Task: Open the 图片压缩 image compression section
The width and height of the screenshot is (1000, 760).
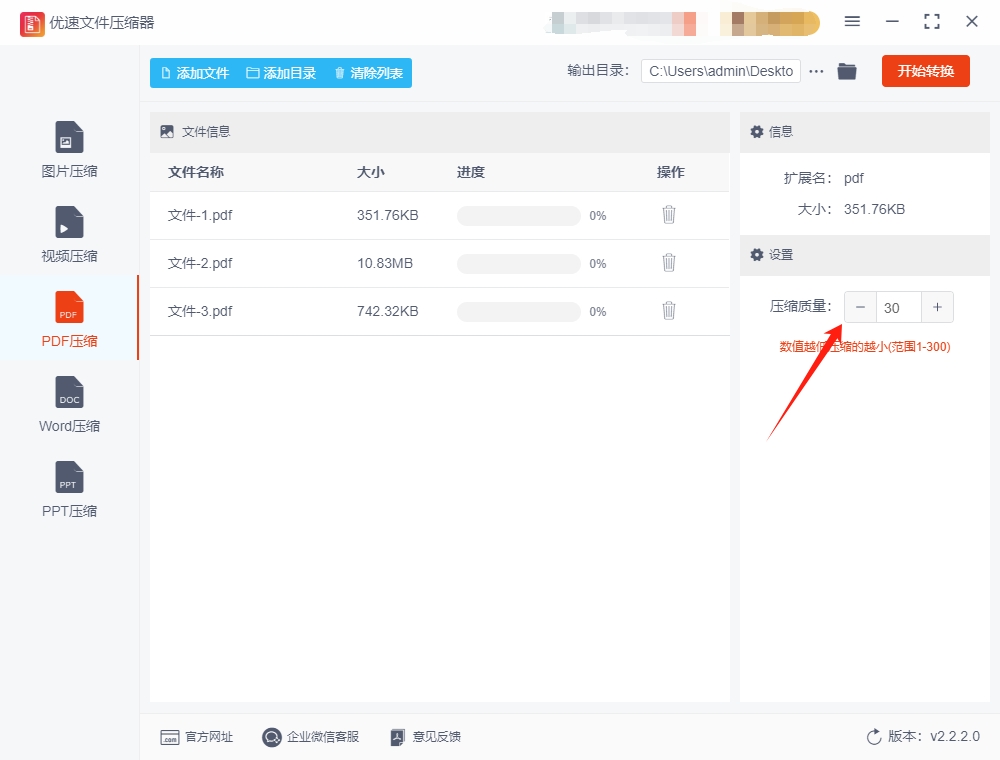Action: (69, 149)
